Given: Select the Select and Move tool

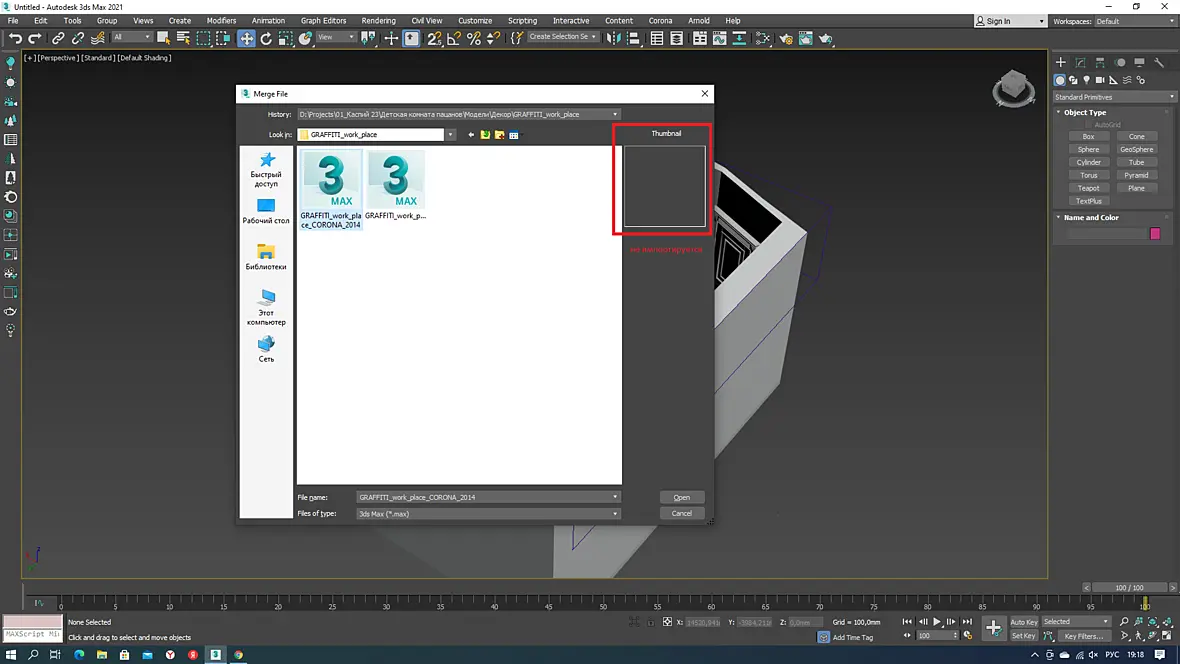Looking at the screenshot, I should 246,38.
